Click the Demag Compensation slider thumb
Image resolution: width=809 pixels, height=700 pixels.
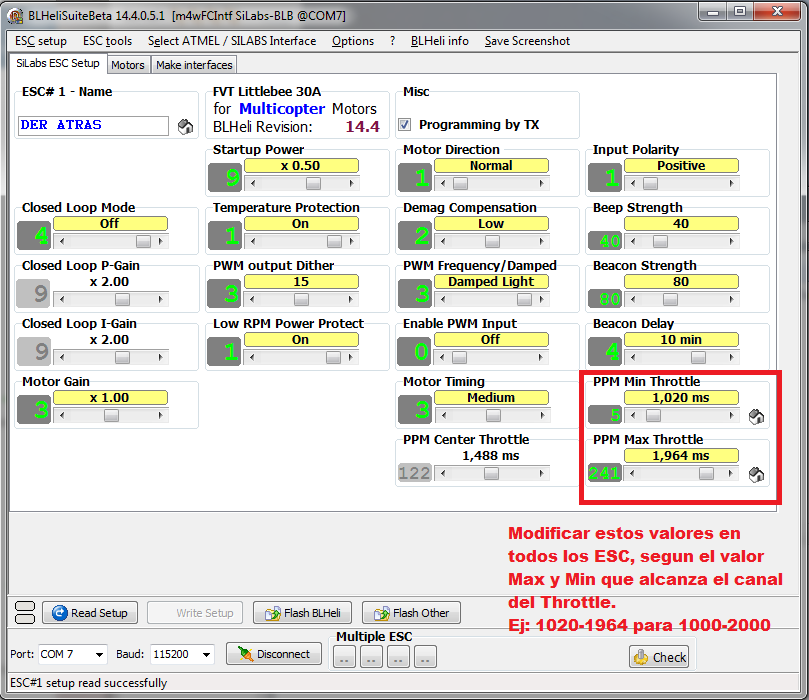tap(492, 241)
